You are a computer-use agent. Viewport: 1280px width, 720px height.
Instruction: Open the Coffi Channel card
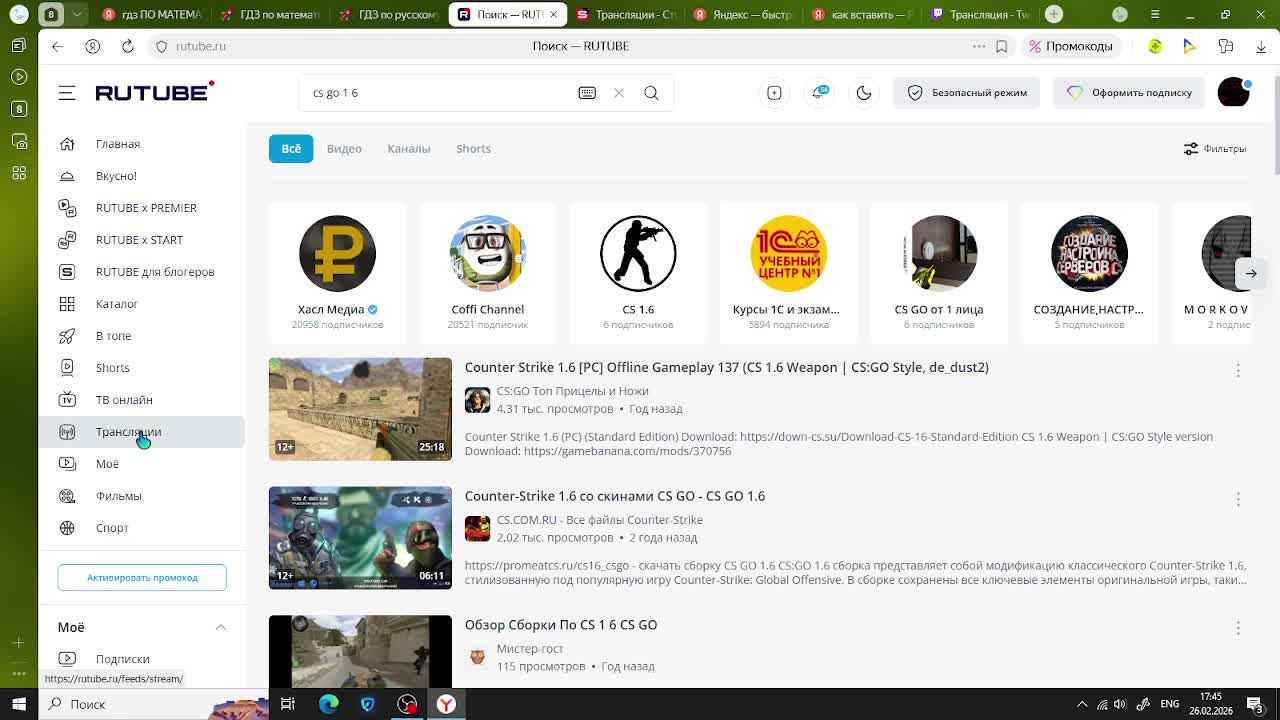pos(488,272)
